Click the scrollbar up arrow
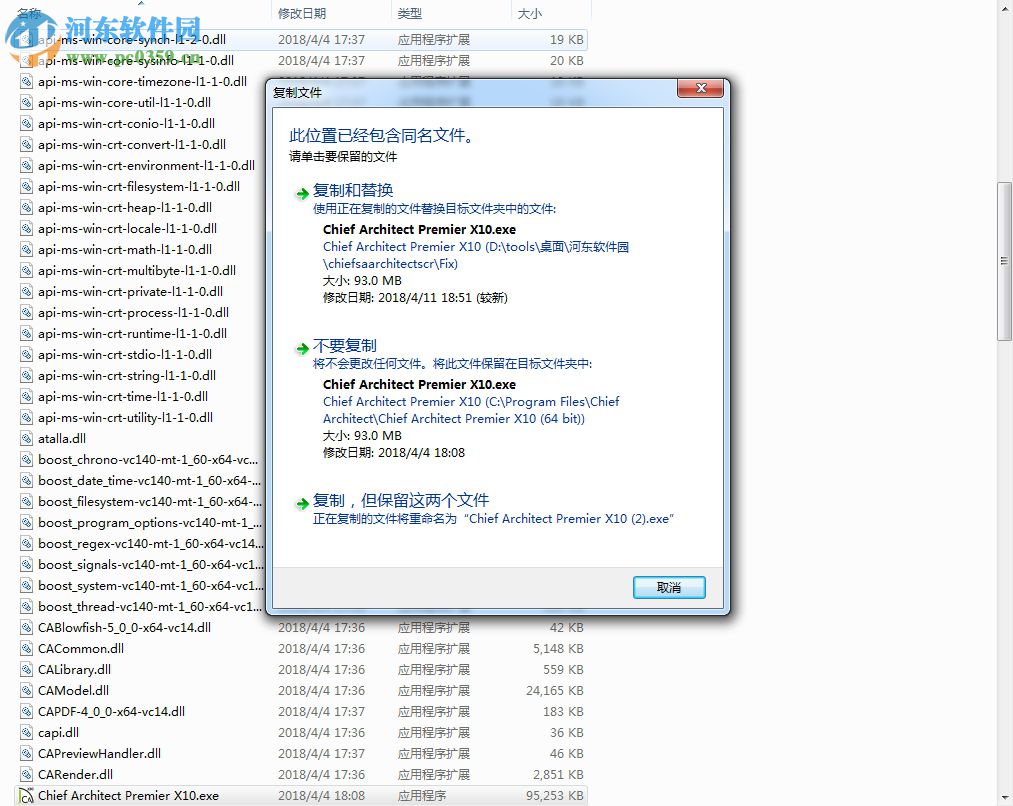This screenshot has width=1013, height=806. pyautogui.click(x=1004, y=8)
